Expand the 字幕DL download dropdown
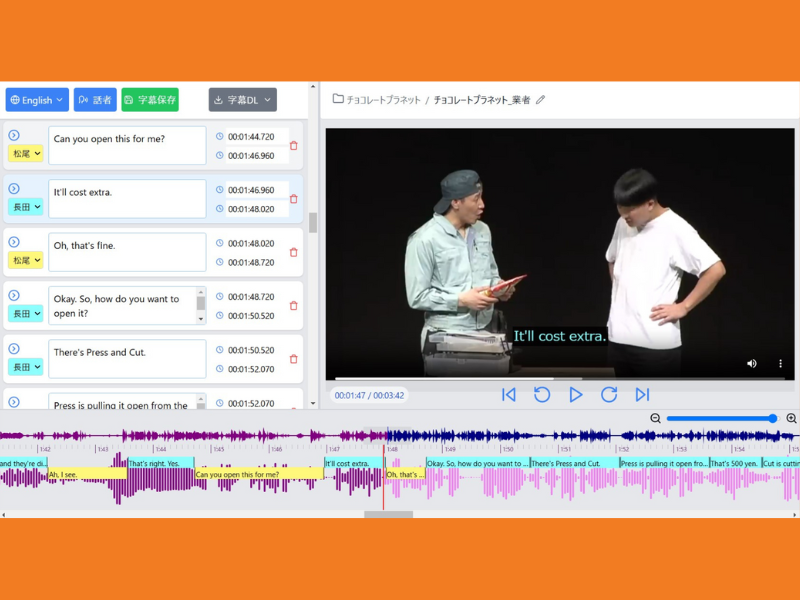The width and height of the screenshot is (800, 600). 243,100
